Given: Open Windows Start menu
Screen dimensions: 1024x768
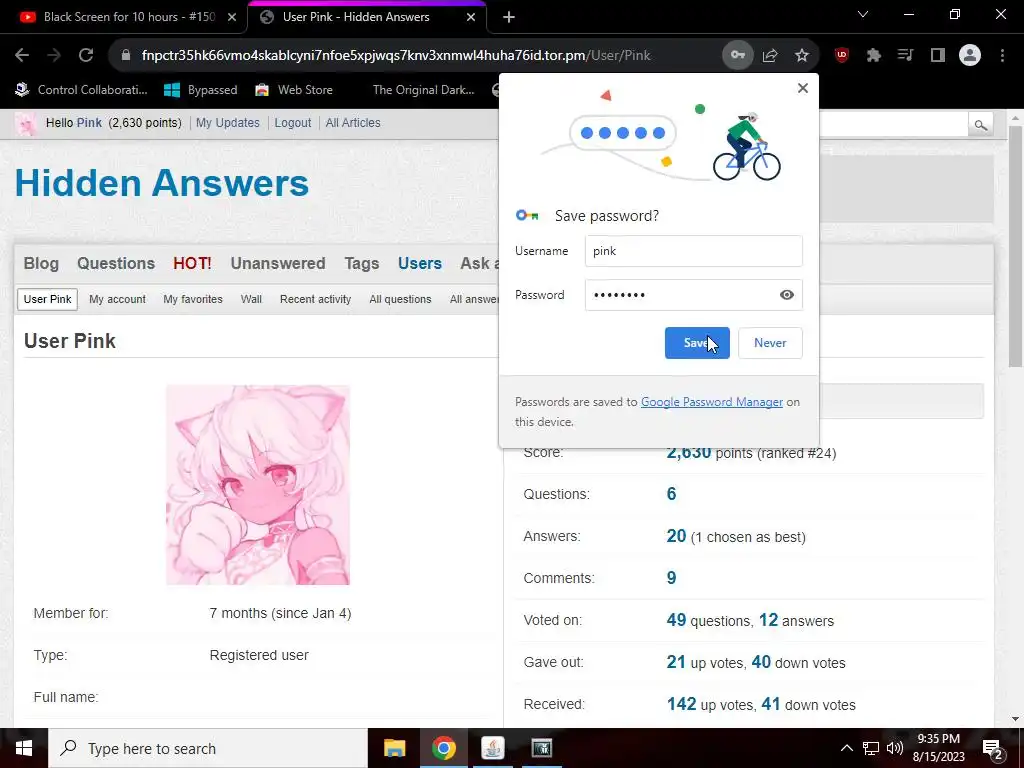Looking at the screenshot, I should pyautogui.click(x=24, y=748).
